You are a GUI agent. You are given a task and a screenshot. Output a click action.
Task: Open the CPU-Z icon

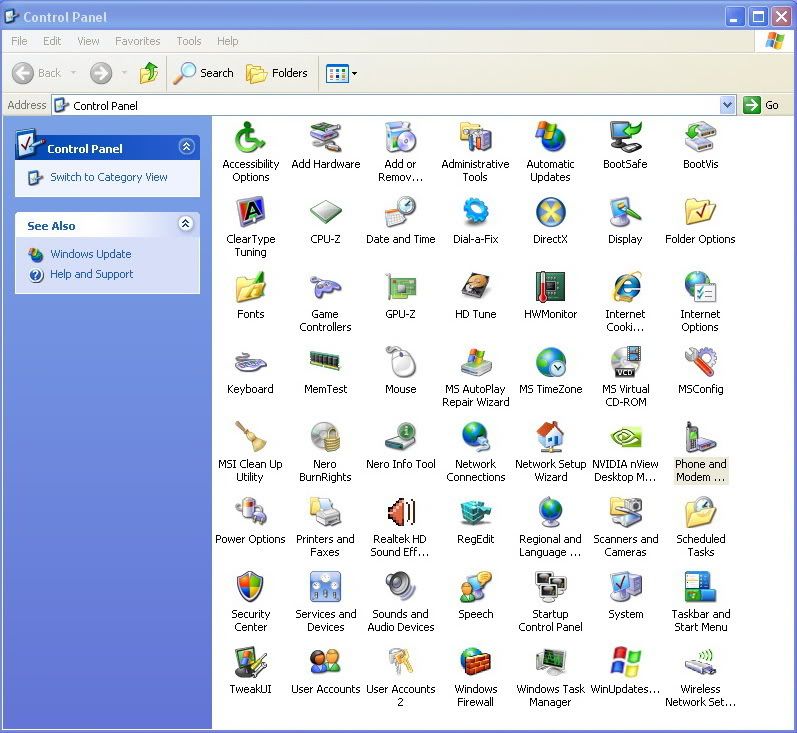click(x=325, y=212)
